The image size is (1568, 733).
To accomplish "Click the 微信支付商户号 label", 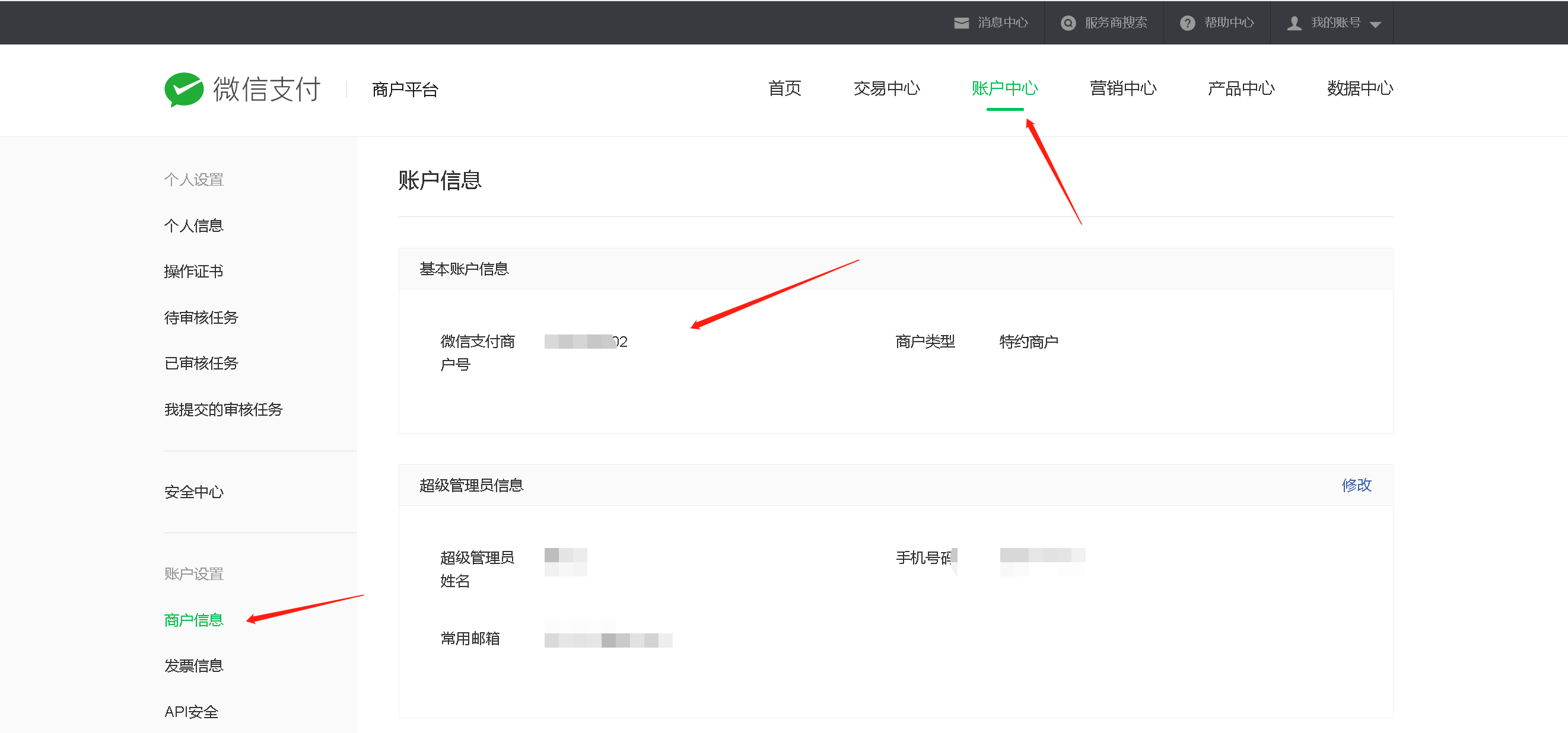I will pyautogui.click(x=477, y=353).
